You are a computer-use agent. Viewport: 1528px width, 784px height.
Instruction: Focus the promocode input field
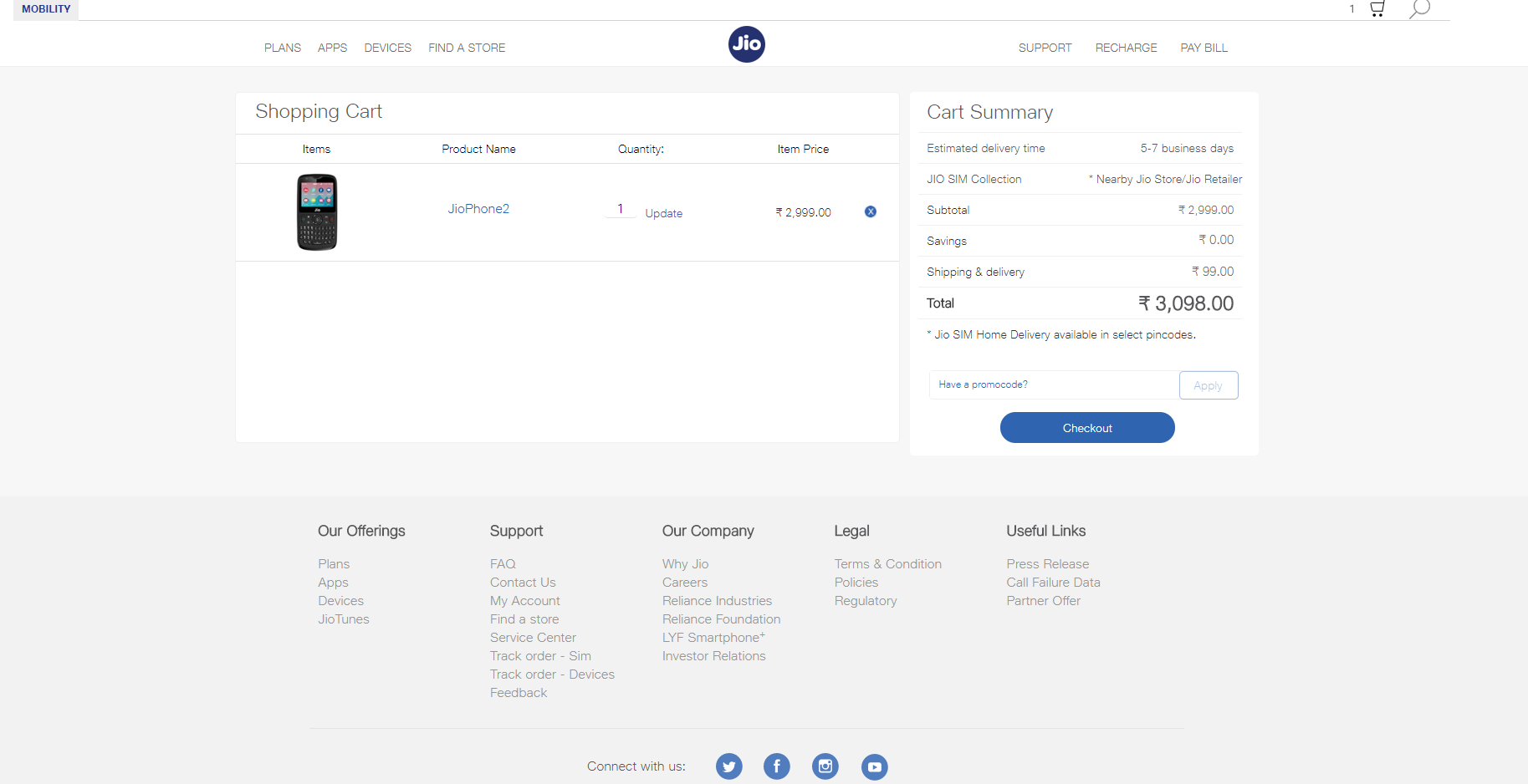coord(1054,384)
